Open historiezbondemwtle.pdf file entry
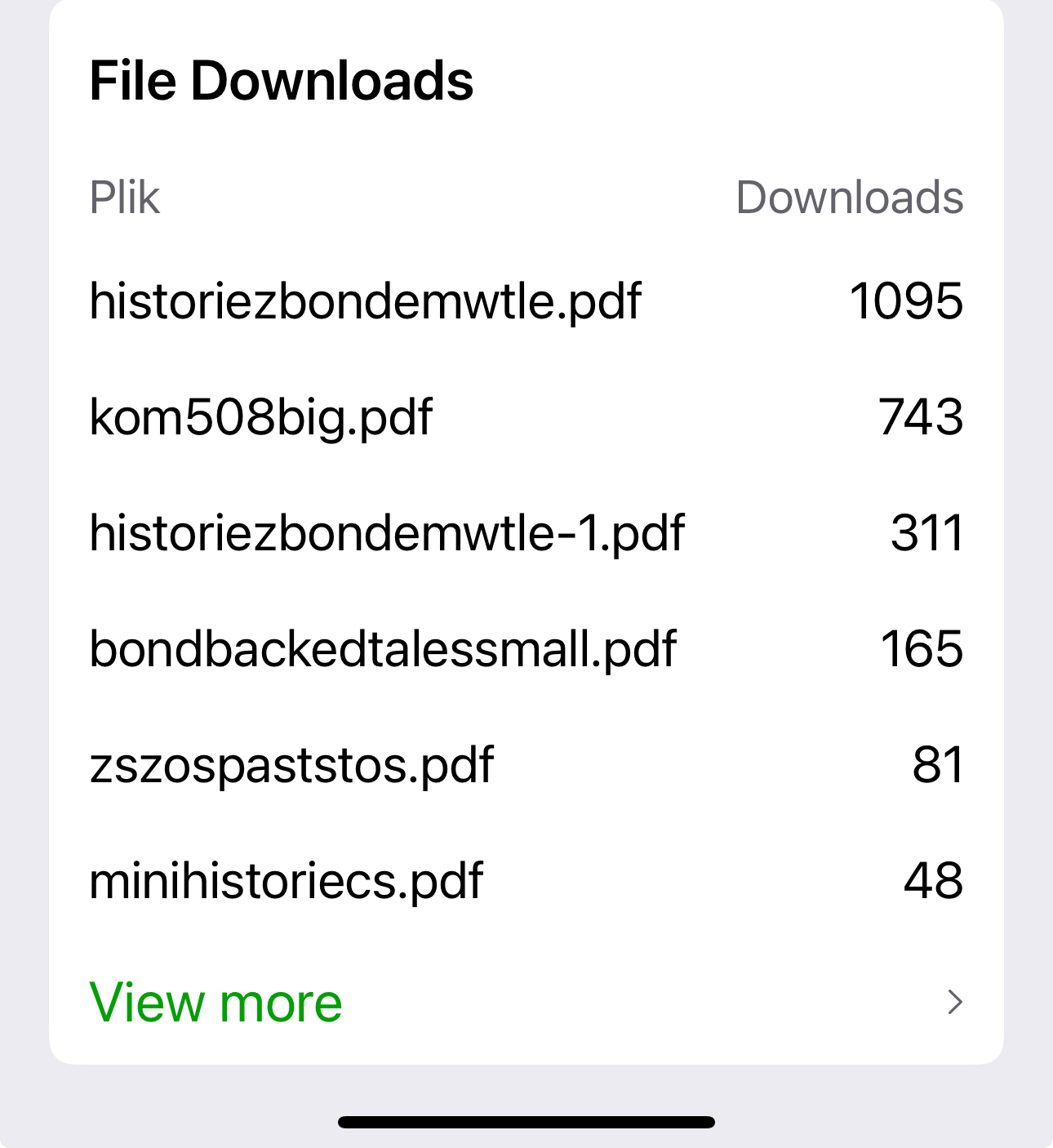 click(x=365, y=301)
